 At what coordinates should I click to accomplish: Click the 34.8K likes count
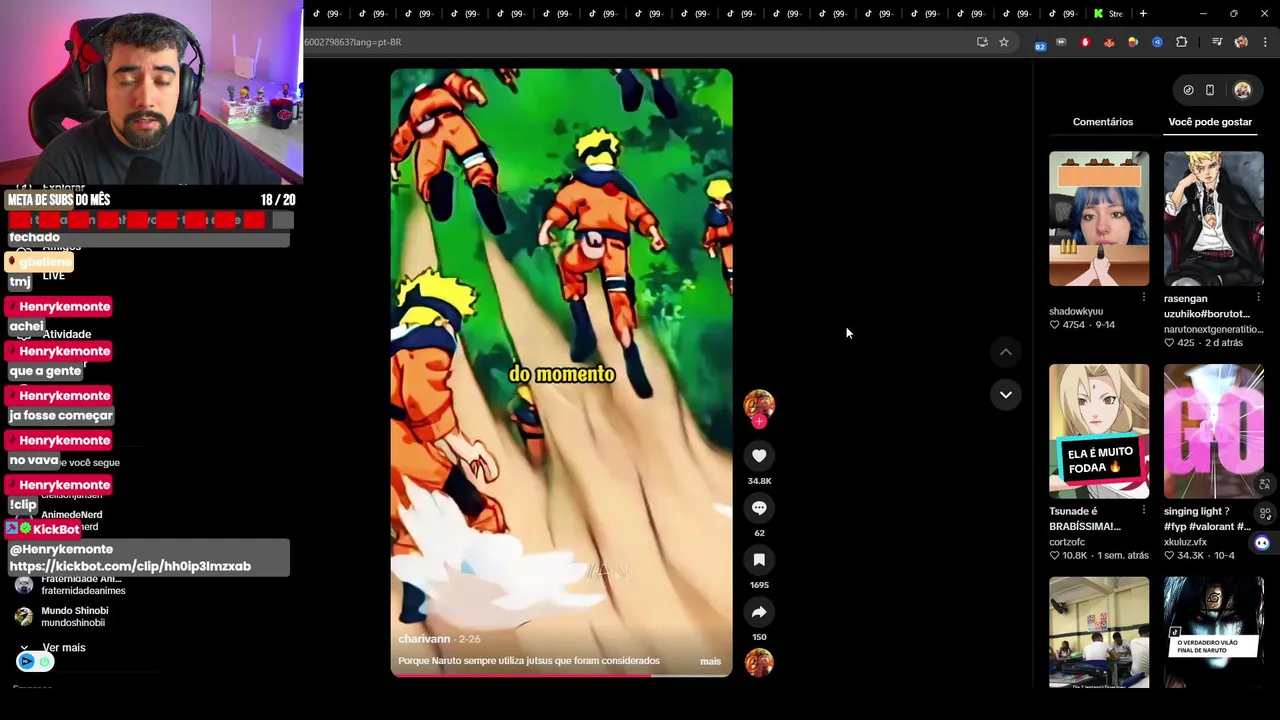pos(759,481)
